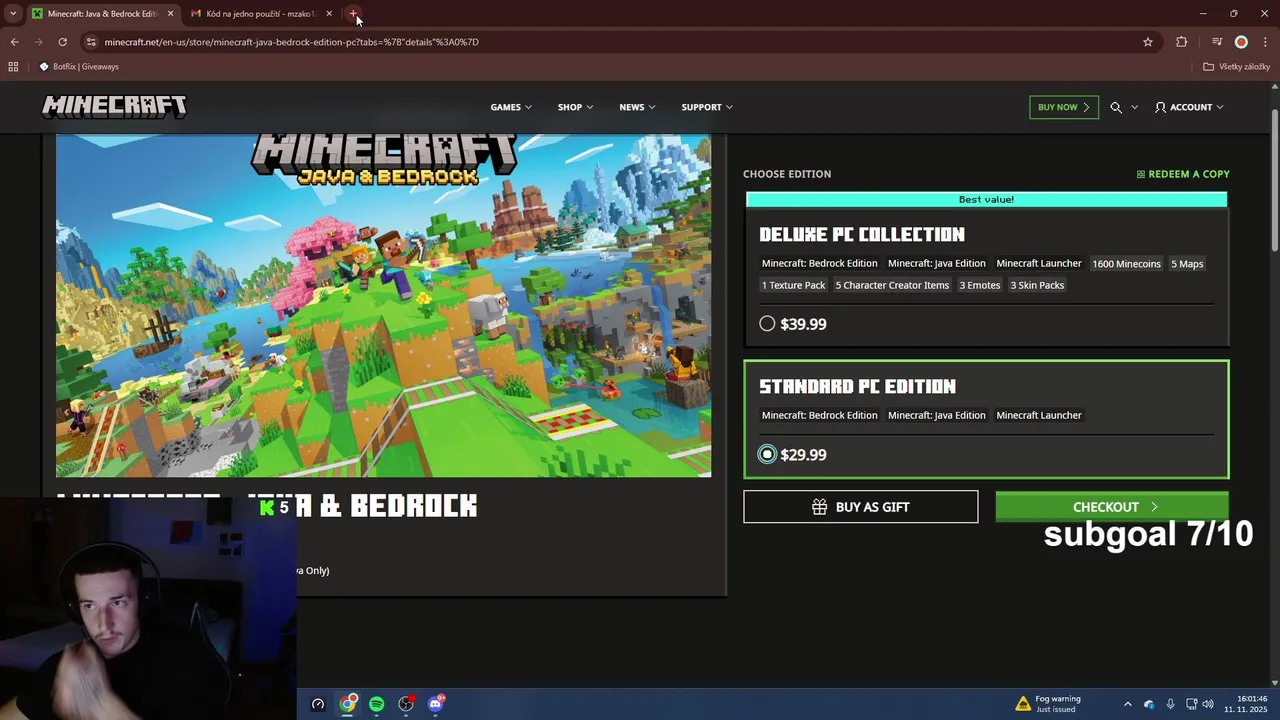Click the Chrome profile avatar
The height and width of the screenshot is (720, 1280).
1241,42
